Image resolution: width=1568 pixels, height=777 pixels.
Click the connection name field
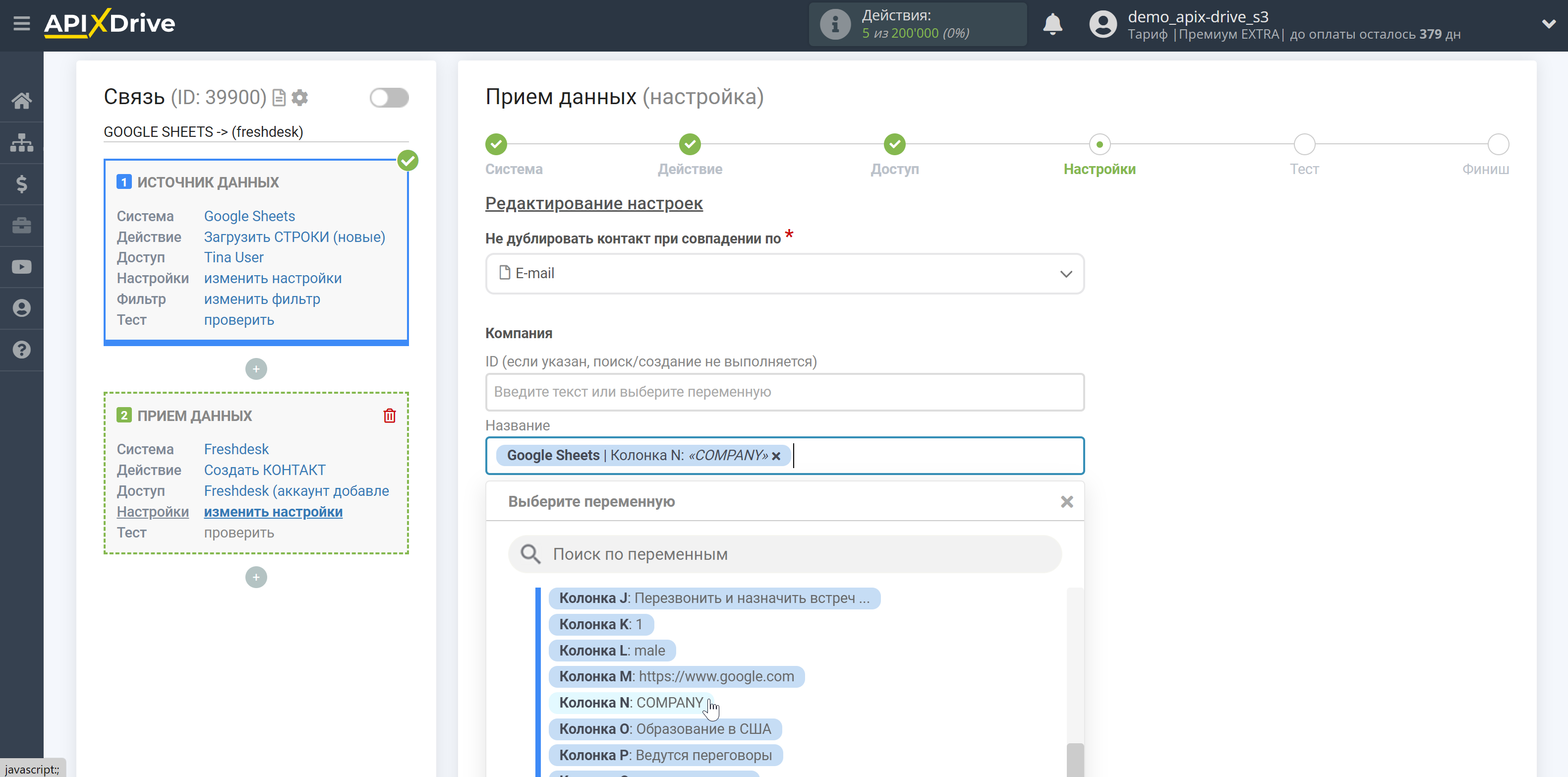256,132
